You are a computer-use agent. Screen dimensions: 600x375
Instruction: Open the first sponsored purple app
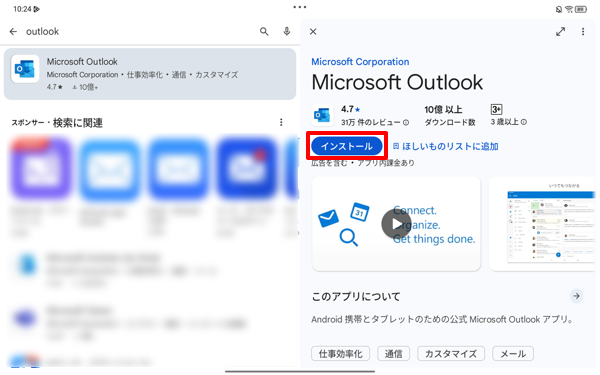(x=41, y=168)
